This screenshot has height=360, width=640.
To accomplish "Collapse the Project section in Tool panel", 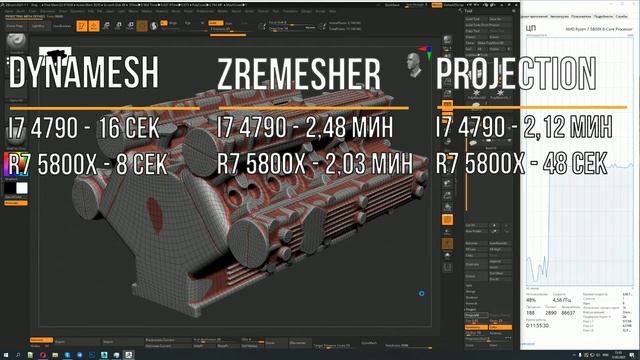I will (x=471, y=309).
